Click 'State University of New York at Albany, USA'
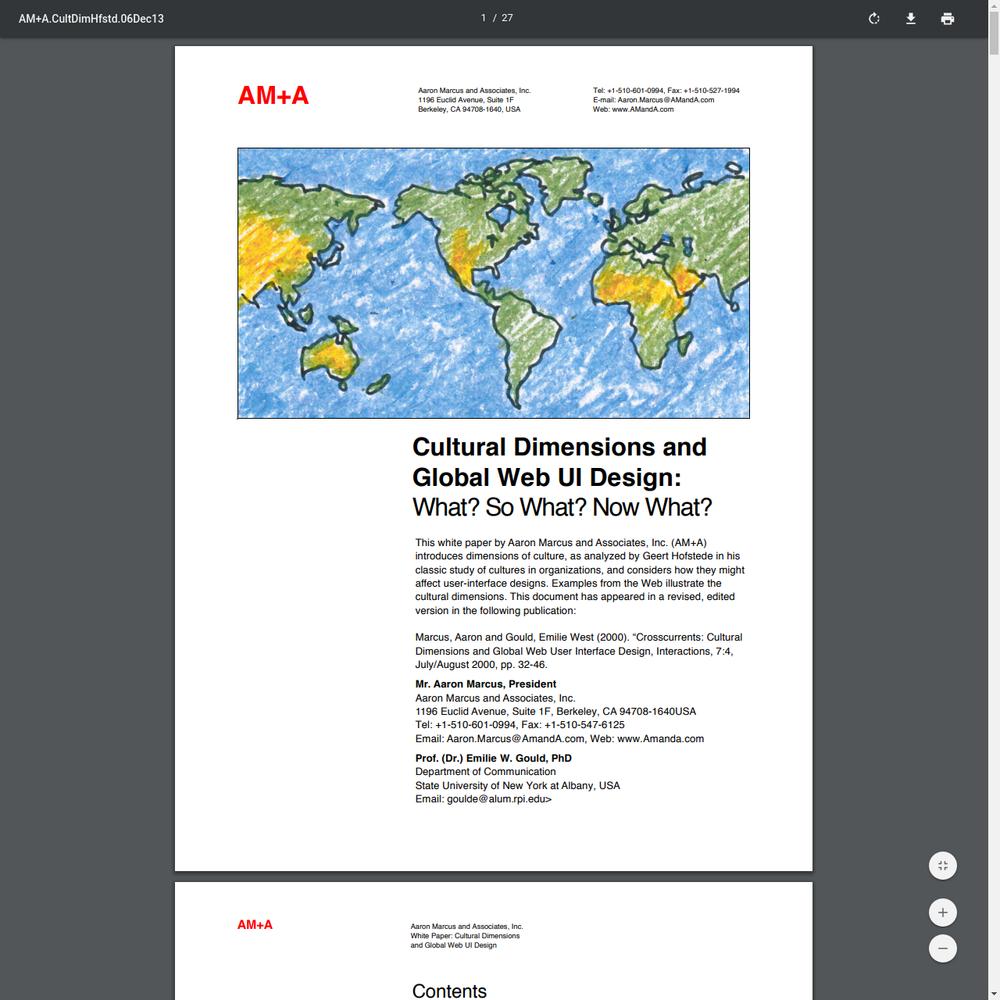The width and height of the screenshot is (1000, 1000). click(x=517, y=786)
